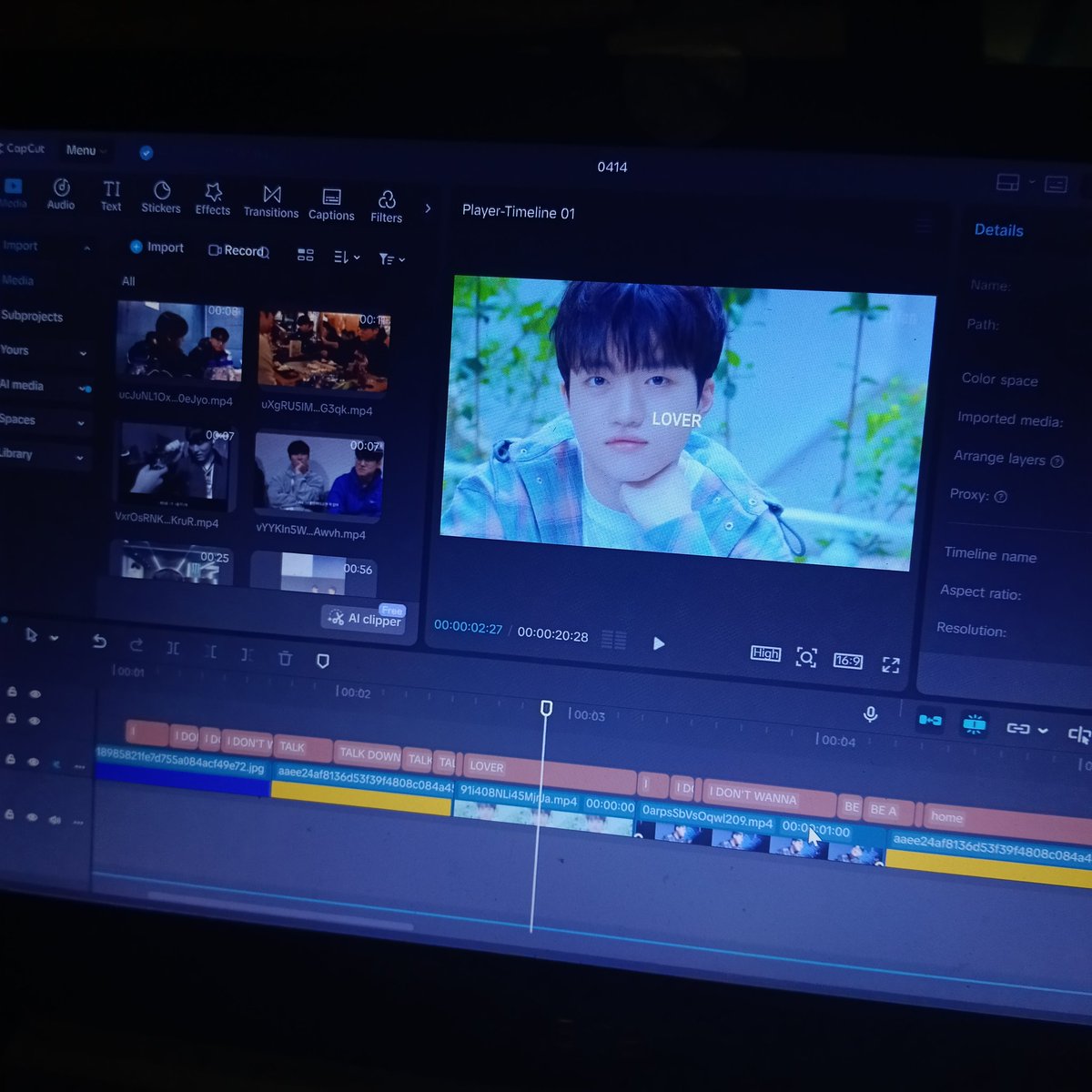Image resolution: width=1092 pixels, height=1092 pixels.
Task: Mute the bottom track with the speaker icon
Action: (55, 819)
